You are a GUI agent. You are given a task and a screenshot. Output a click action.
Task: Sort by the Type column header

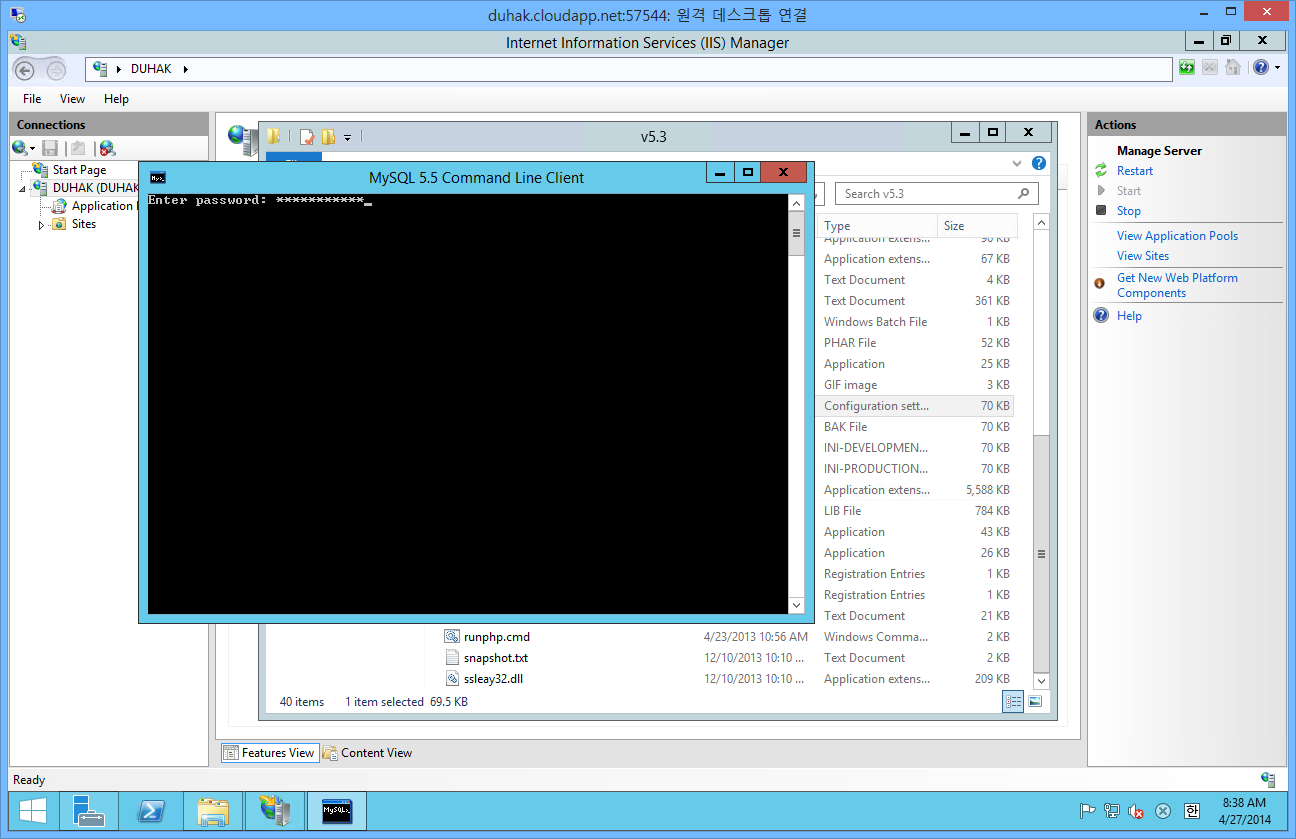point(877,226)
